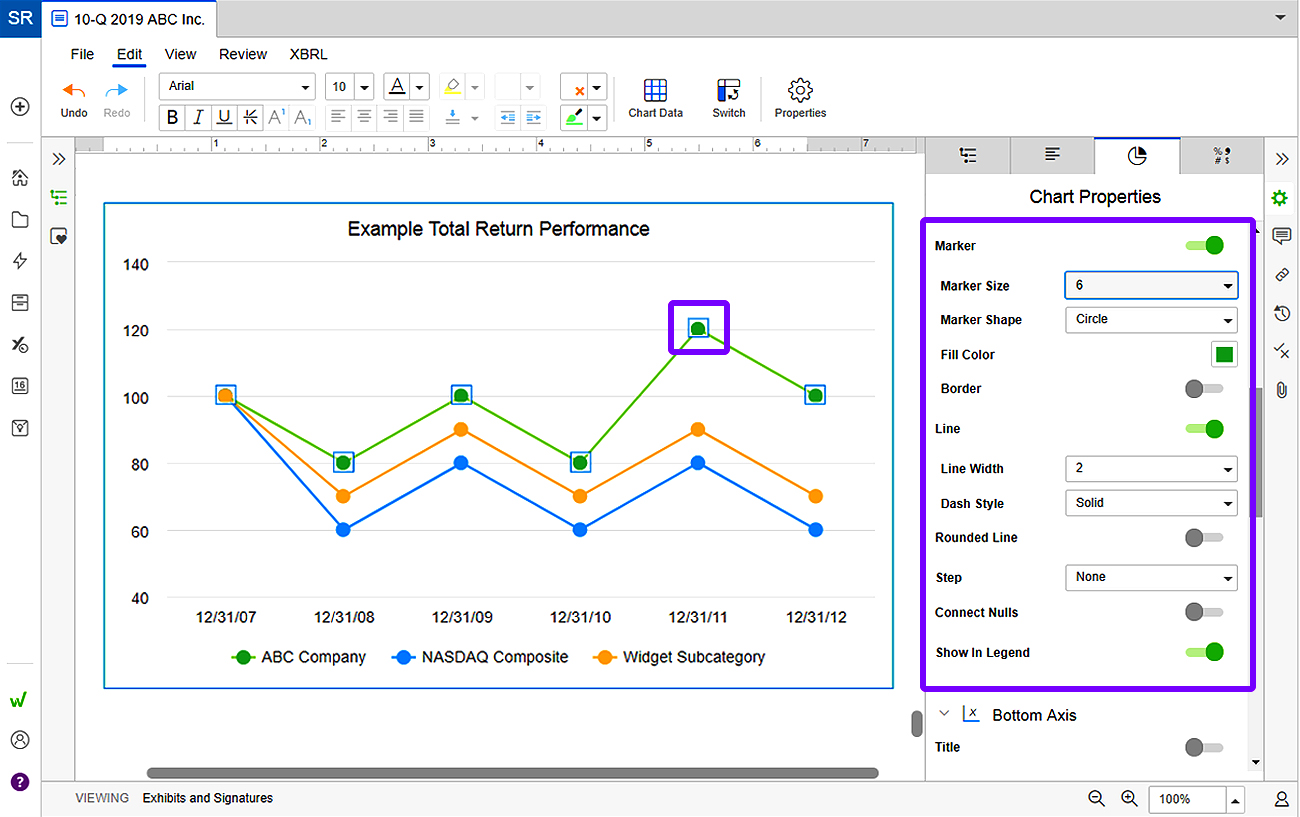Click ABC Company legend entry

(x=299, y=657)
